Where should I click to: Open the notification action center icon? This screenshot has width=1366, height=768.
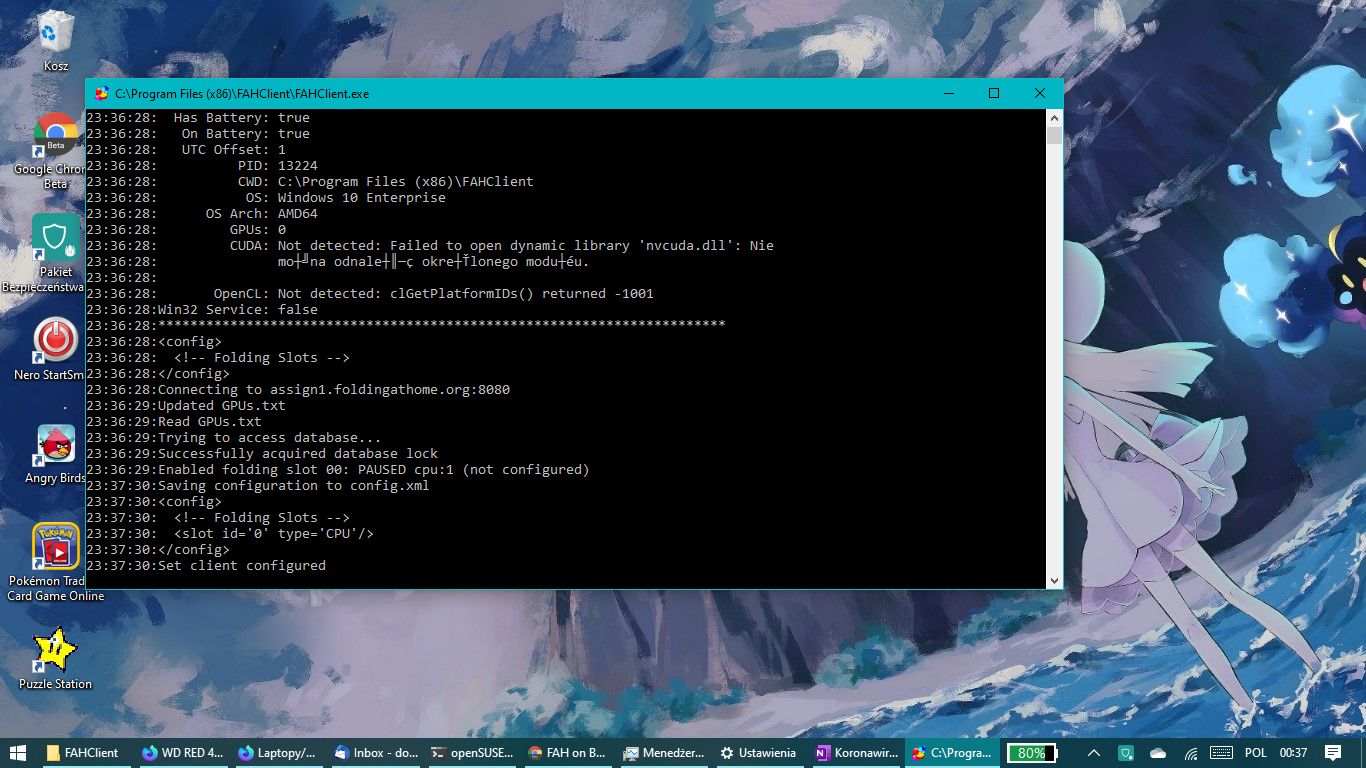[x=1333, y=753]
